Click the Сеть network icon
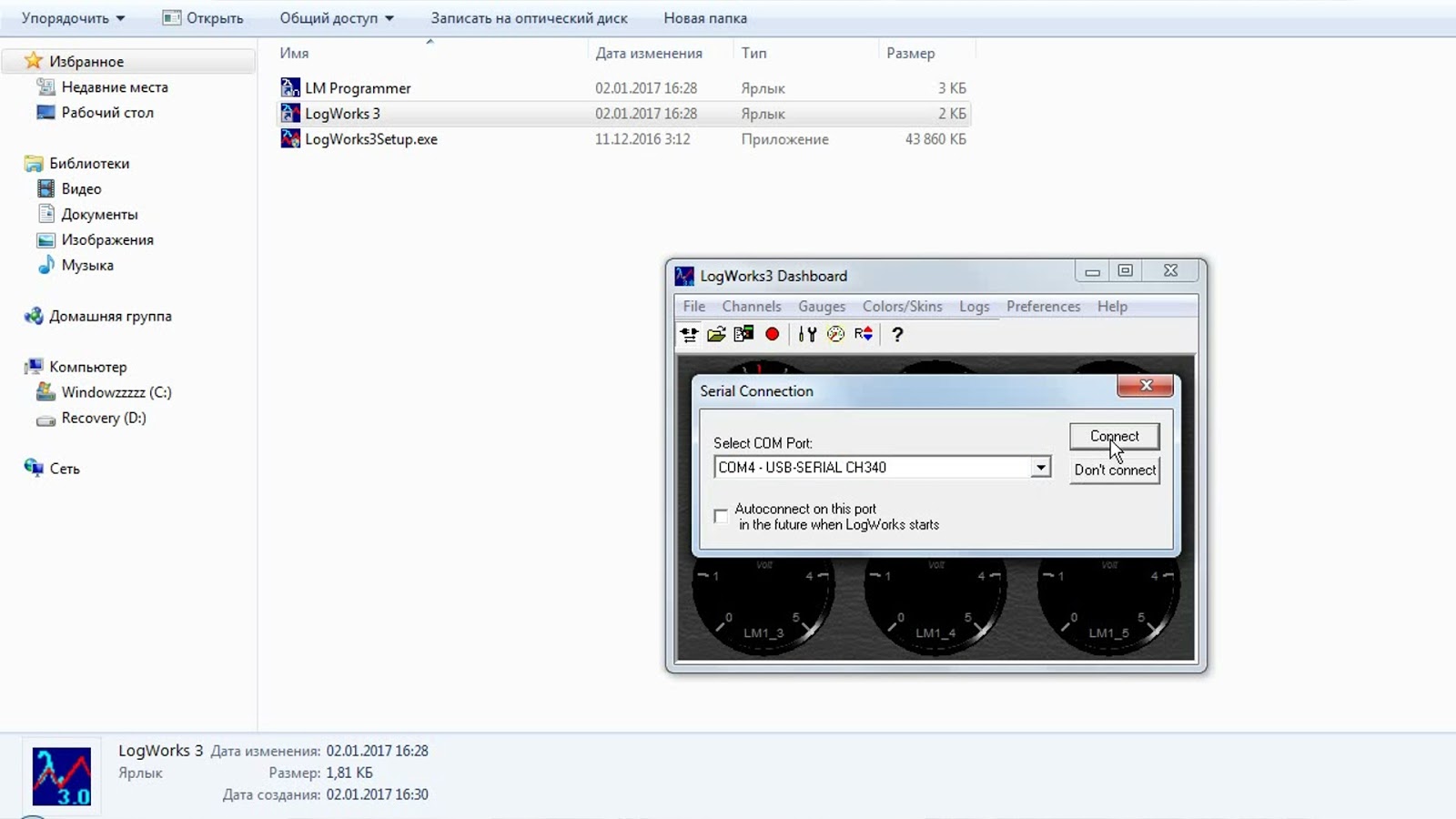1456x819 pixels. 34,468
